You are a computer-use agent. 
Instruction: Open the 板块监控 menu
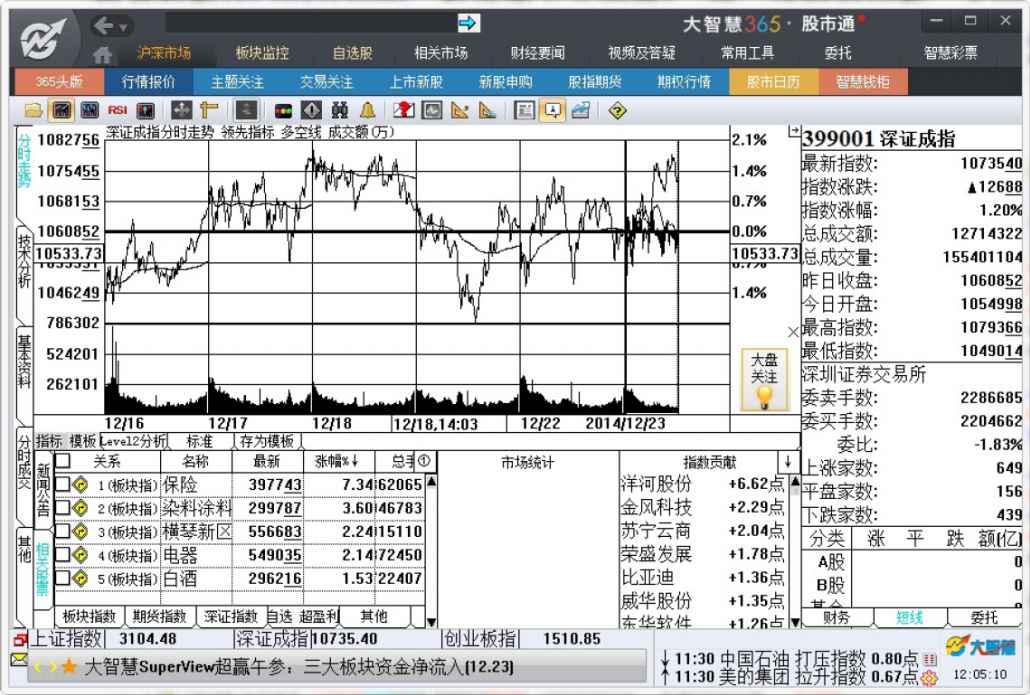tap(262, 53)
